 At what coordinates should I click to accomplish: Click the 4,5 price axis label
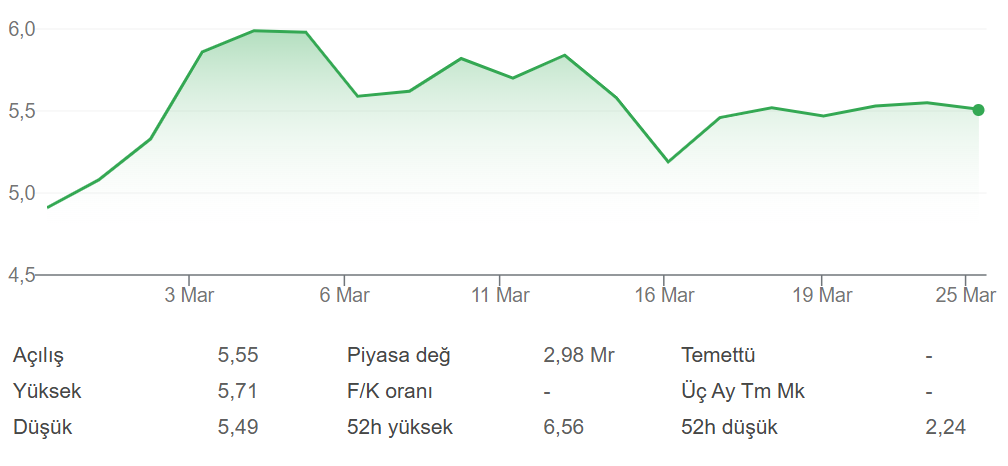(x=22, y=276)
